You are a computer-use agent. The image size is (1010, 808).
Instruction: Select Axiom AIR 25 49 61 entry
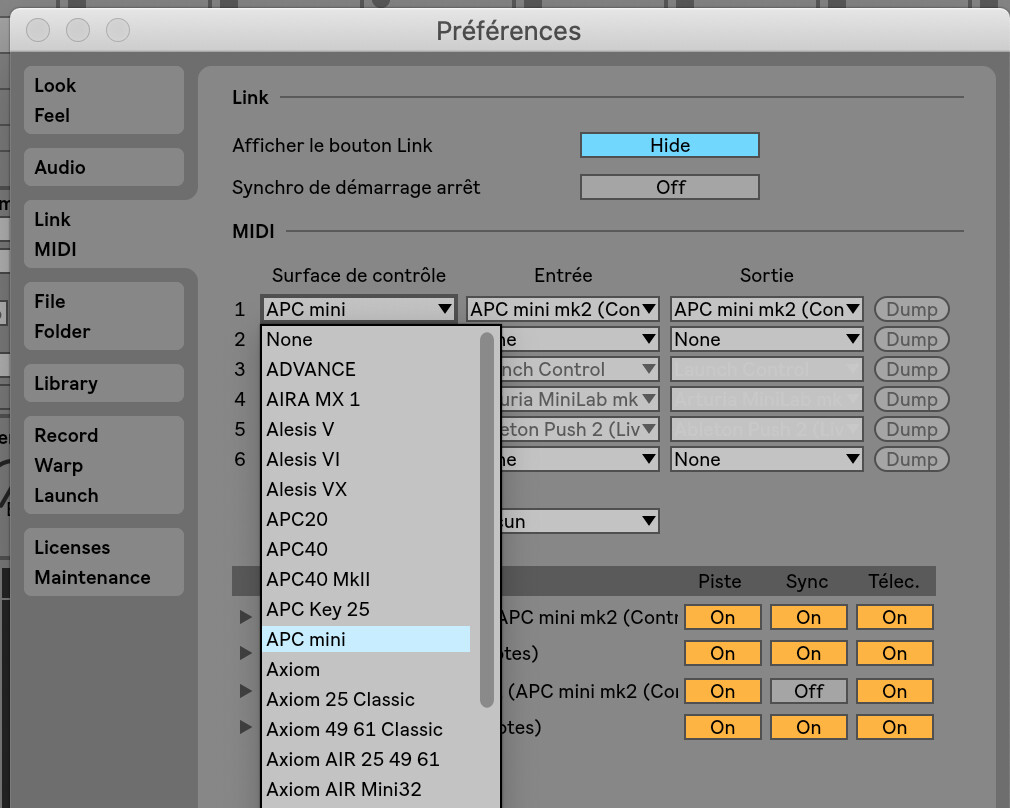[x=367, y=759]
